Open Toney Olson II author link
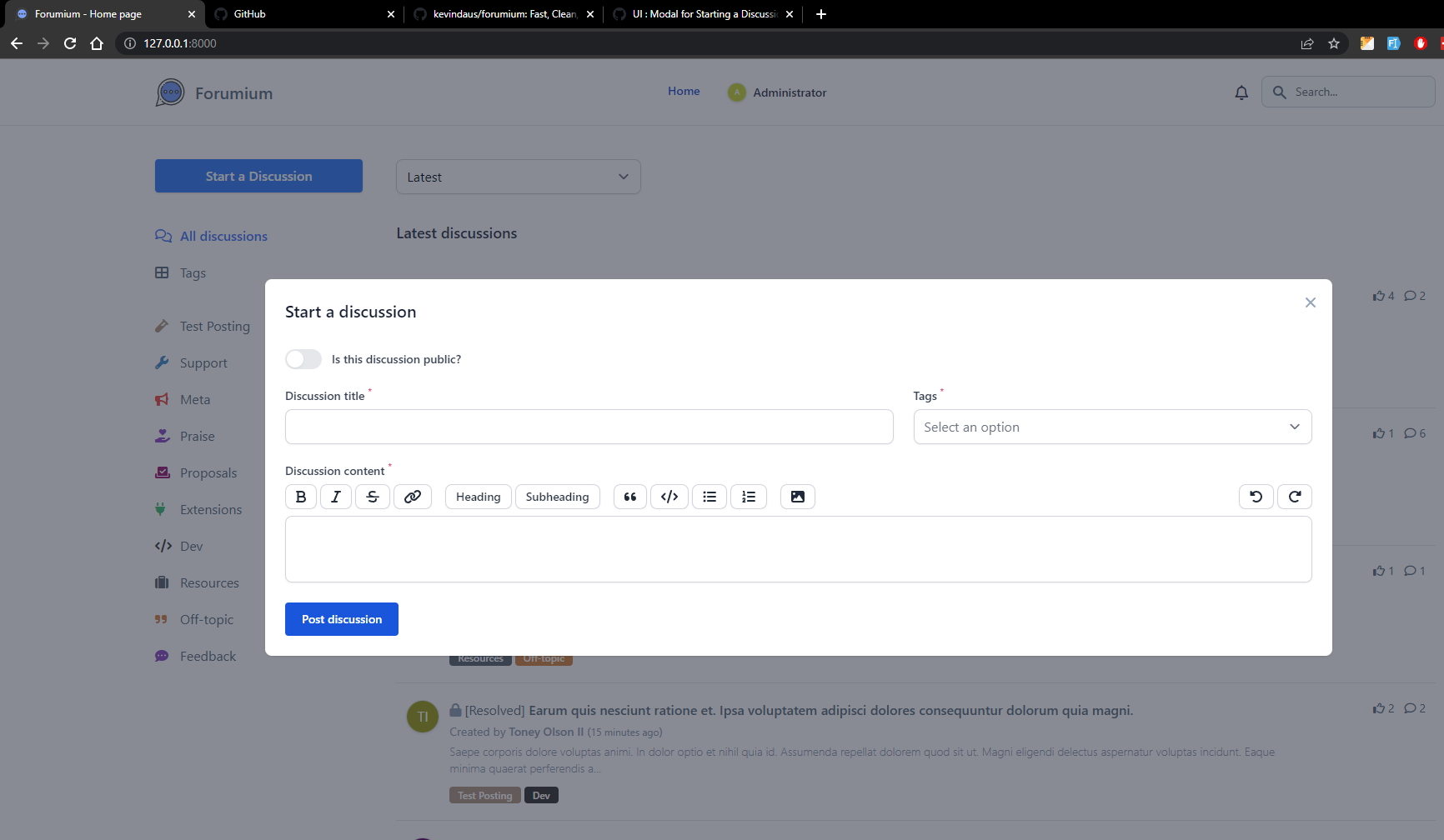Image resolution: width=1444 pixels, height=840 pixels. pyautogui.click(x=546, y=732)
